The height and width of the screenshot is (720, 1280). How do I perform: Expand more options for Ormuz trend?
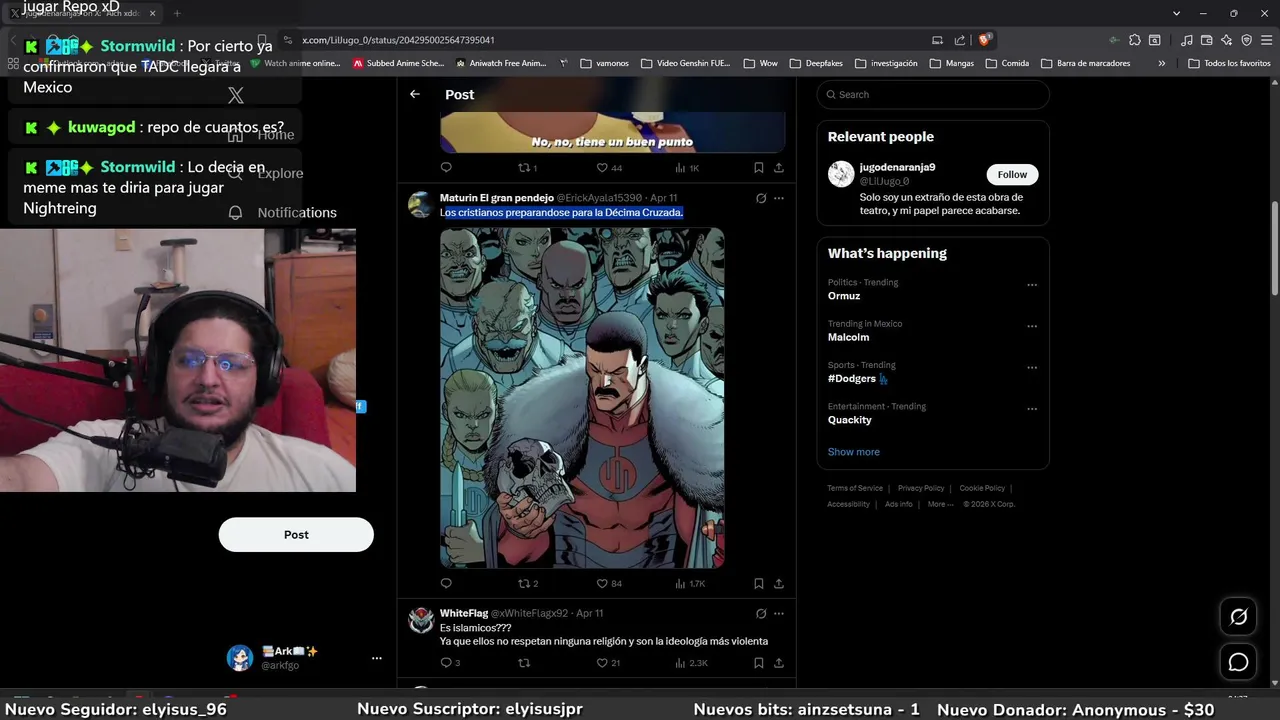(1032, 285)
